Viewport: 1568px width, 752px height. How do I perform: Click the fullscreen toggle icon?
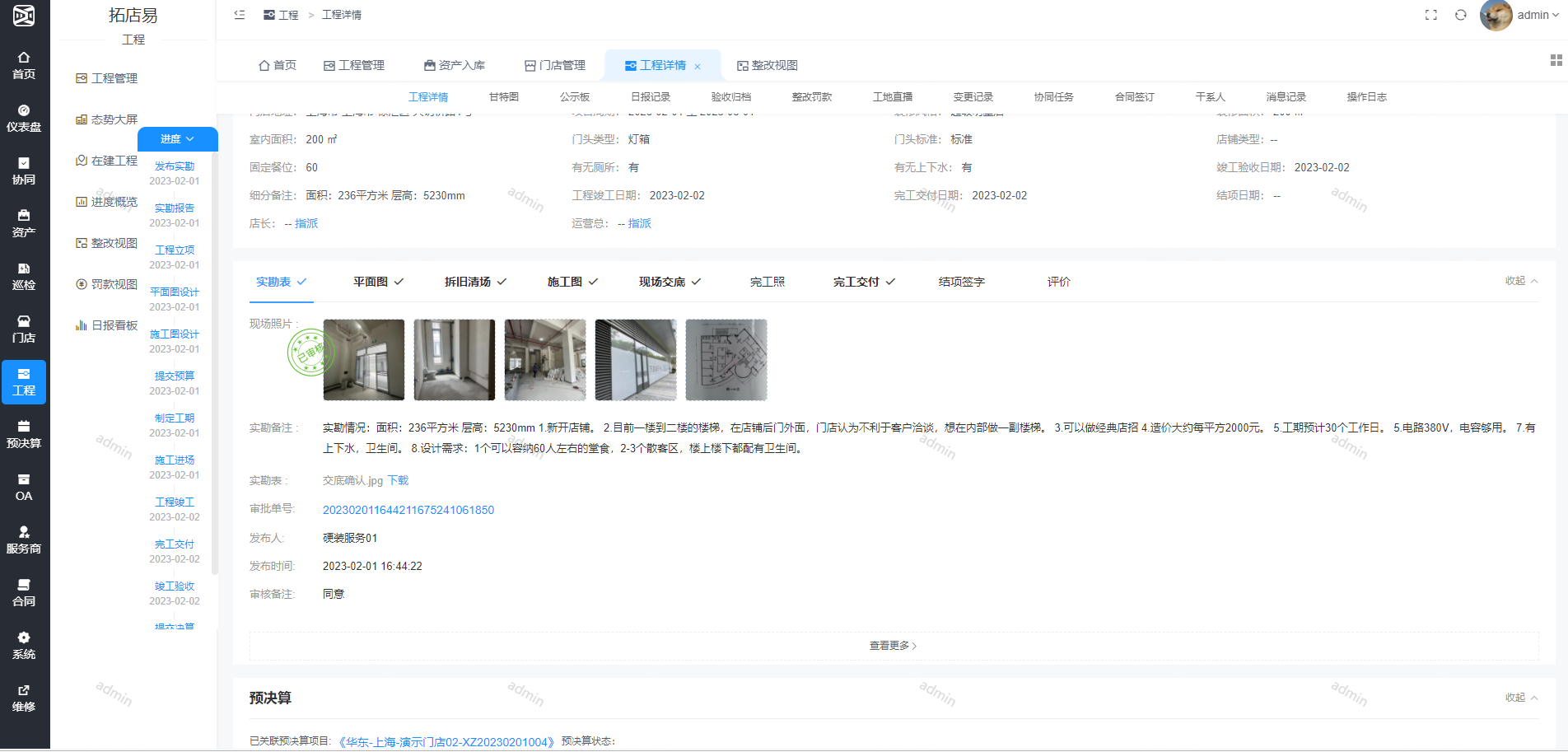(1431, 15)
